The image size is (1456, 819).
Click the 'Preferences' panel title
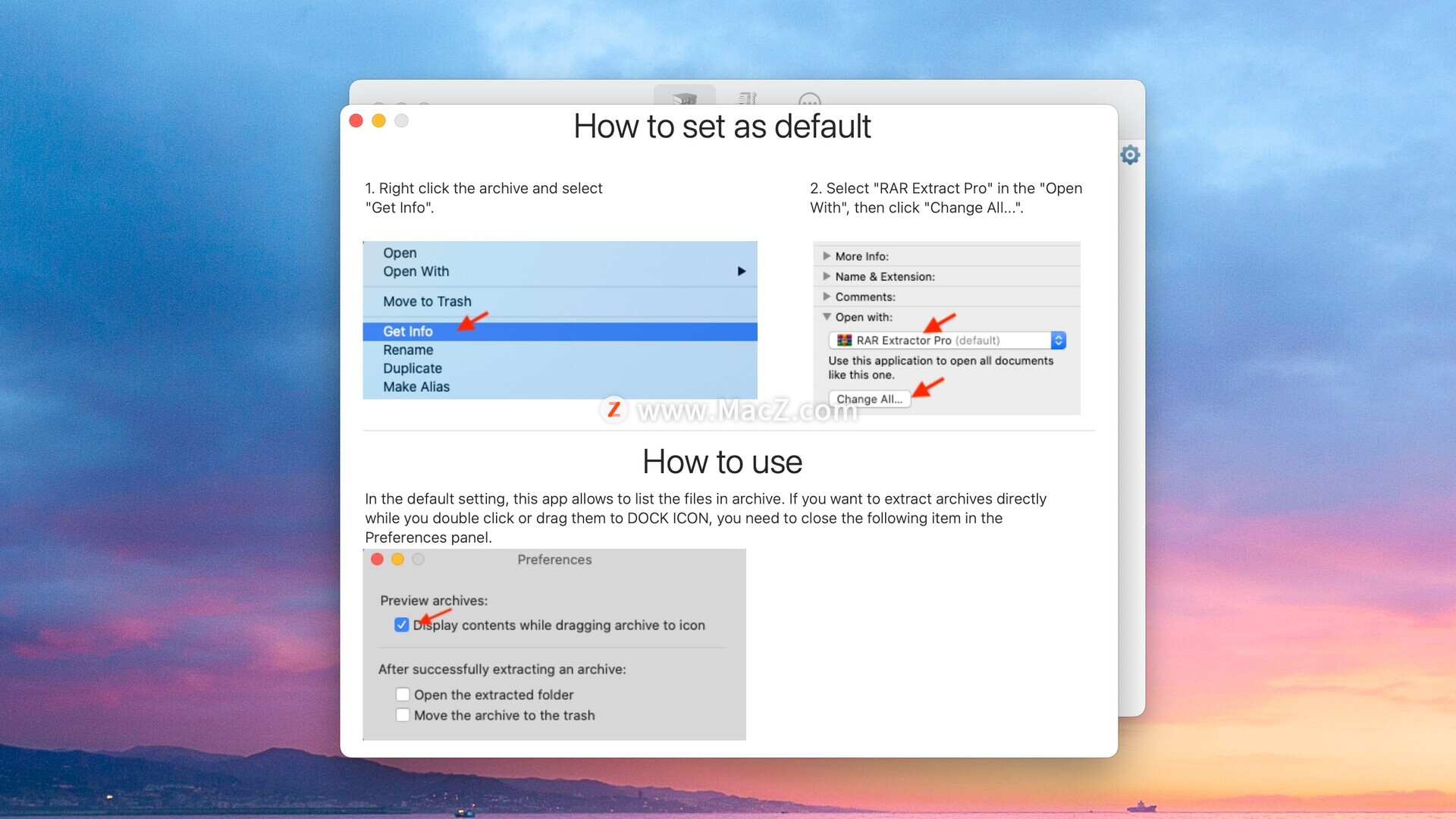click(x=554, y=560)
